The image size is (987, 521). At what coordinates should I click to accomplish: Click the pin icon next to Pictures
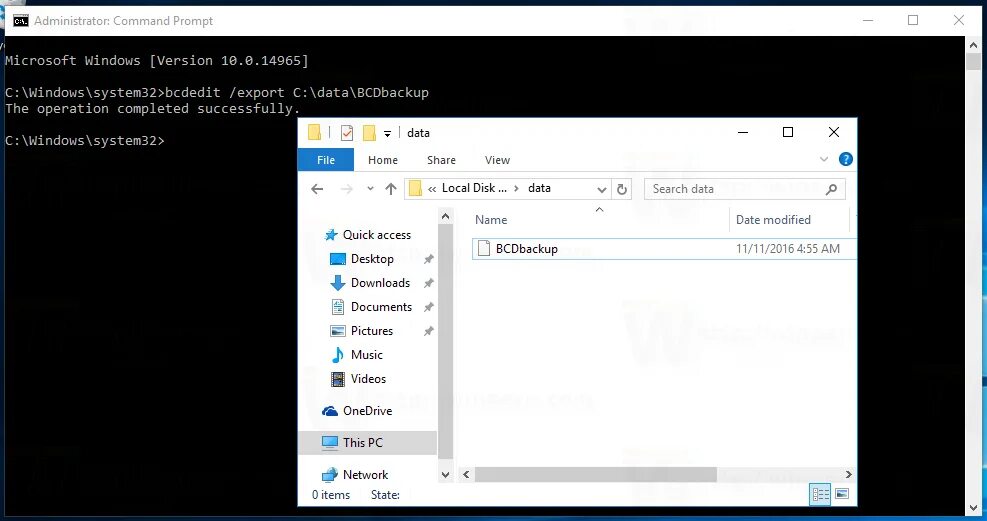click(x=429, y=331)
